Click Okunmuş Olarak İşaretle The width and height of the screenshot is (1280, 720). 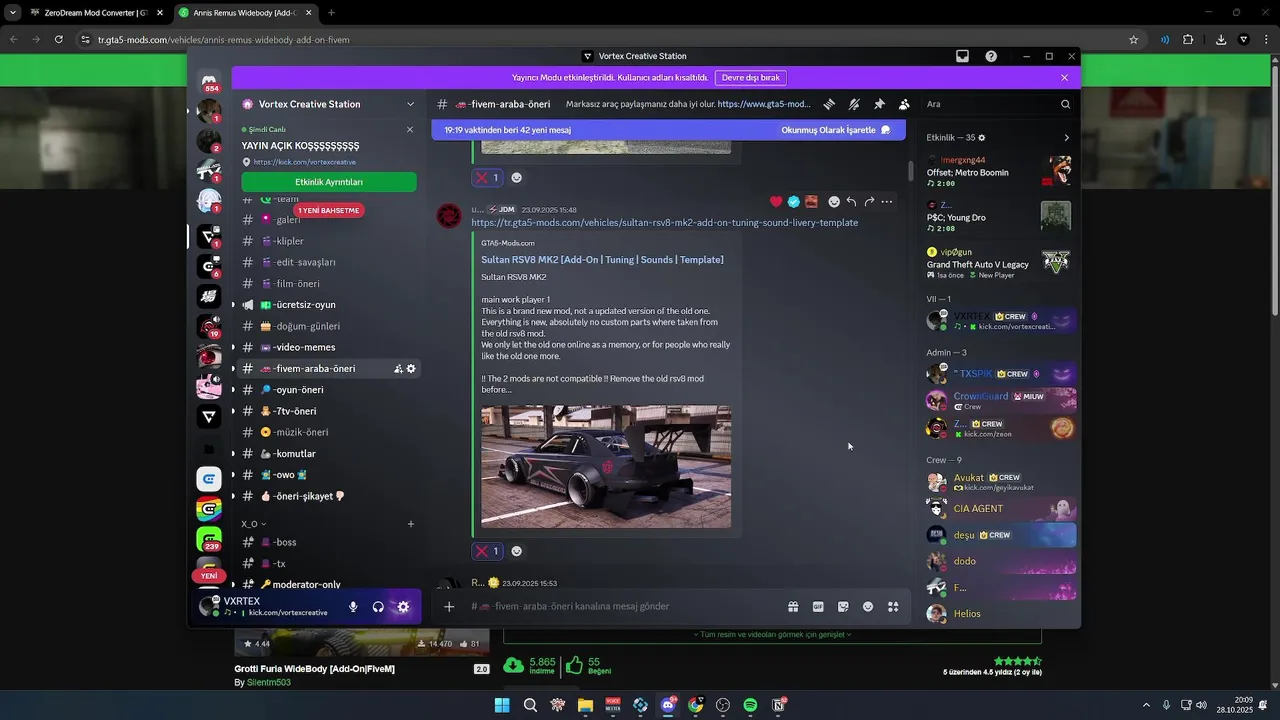pyautogui.click(x=836, y=130)
